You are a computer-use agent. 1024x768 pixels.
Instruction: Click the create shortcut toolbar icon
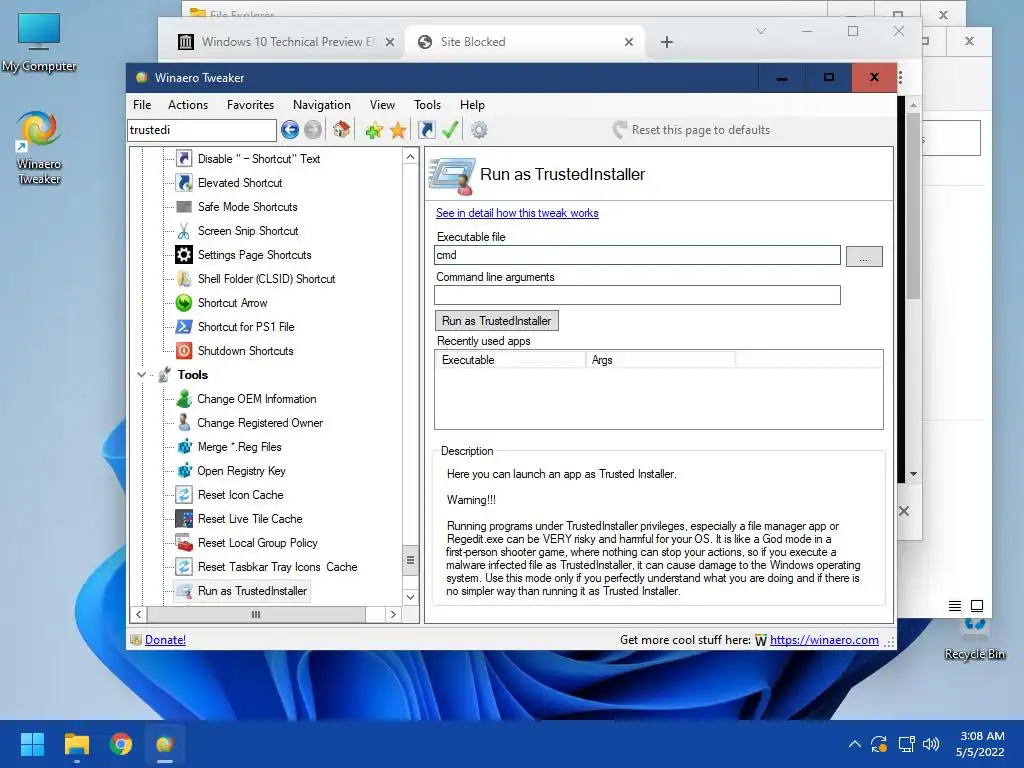pos(426,130)
